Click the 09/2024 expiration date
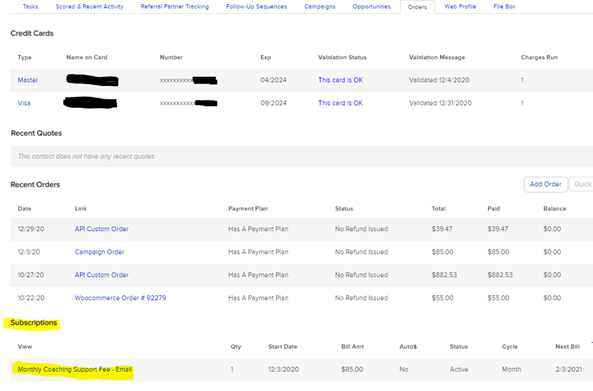Viewport: 593px width, 391px height. 273,103
